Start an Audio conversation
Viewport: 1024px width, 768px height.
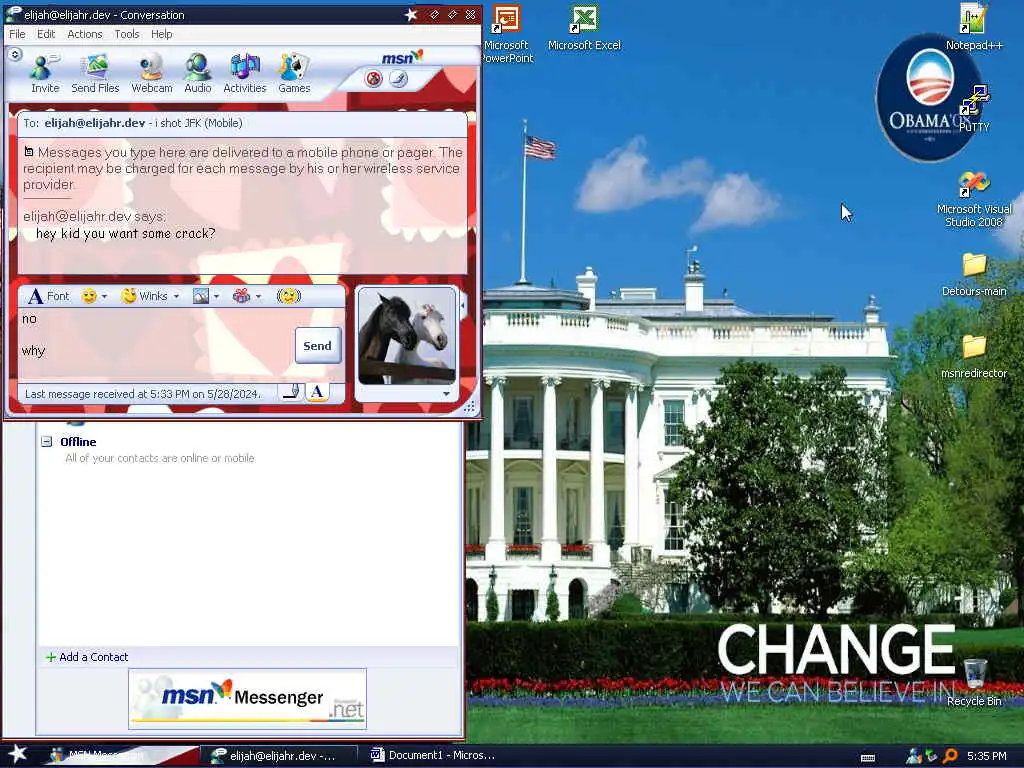tap(197, 73)
